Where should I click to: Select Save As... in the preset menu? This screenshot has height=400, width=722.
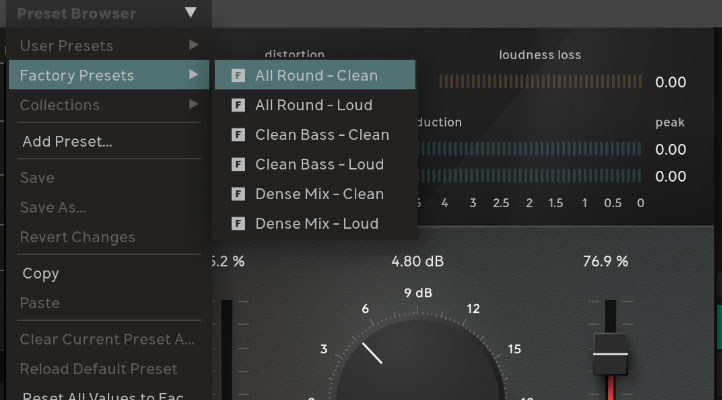[109, 208]
